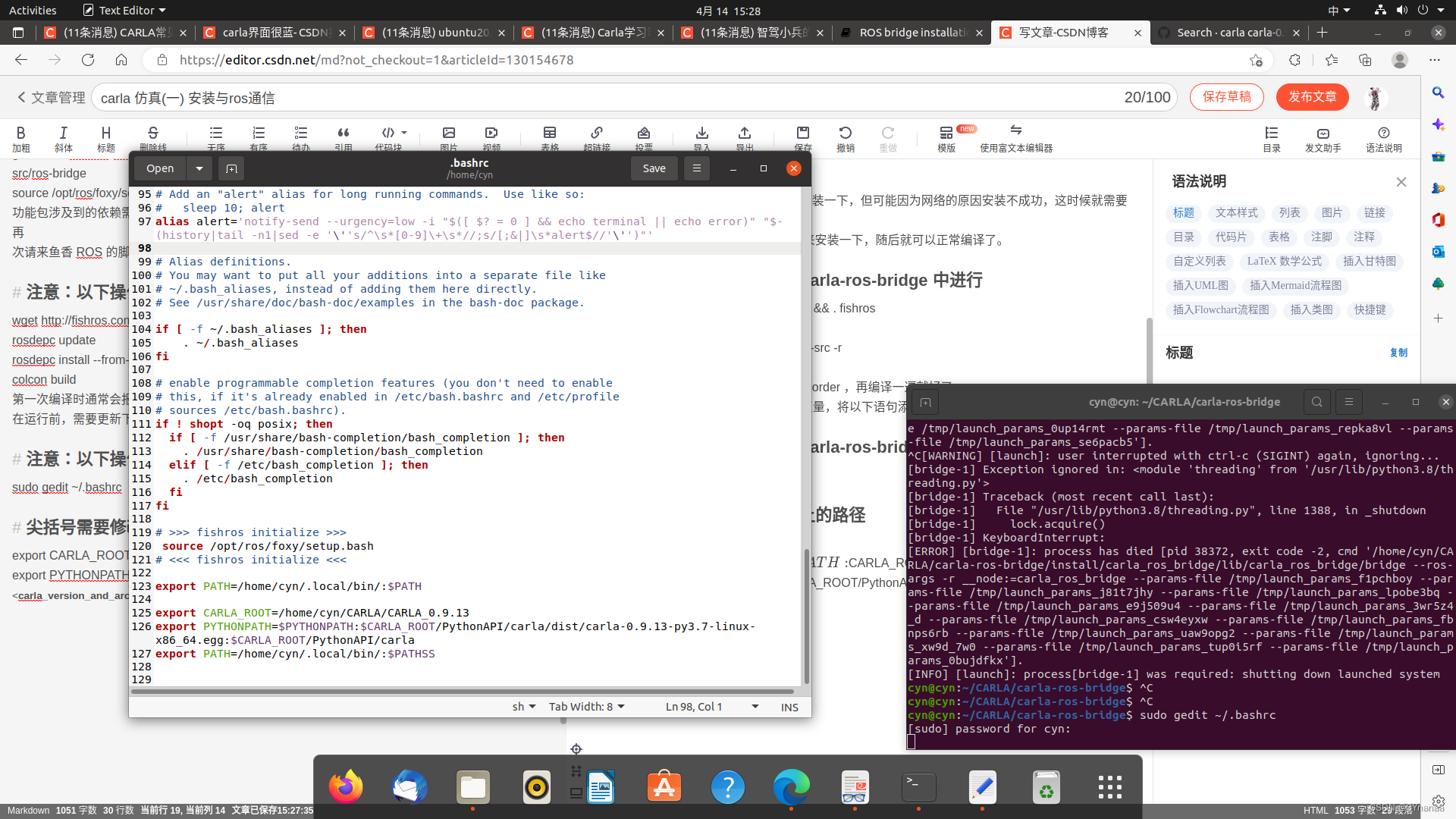Expand the Open recent files dropdown arrow
Viewport: 1456px width, 819px height.
pyautogui.click(x=199, y=168)
